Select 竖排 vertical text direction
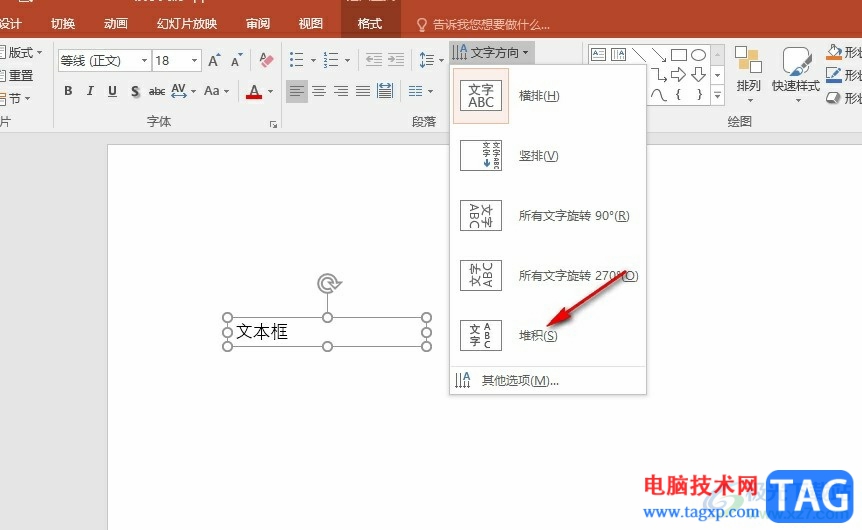This screenshot has width=862, height=530. [x=548, y=156]
